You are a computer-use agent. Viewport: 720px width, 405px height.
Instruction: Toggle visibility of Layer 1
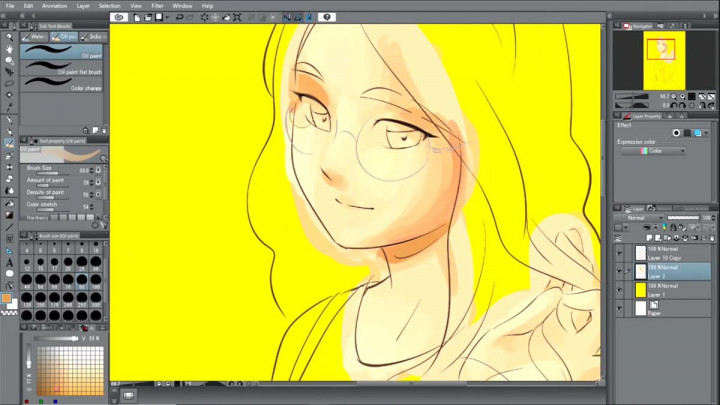(618, 291)
